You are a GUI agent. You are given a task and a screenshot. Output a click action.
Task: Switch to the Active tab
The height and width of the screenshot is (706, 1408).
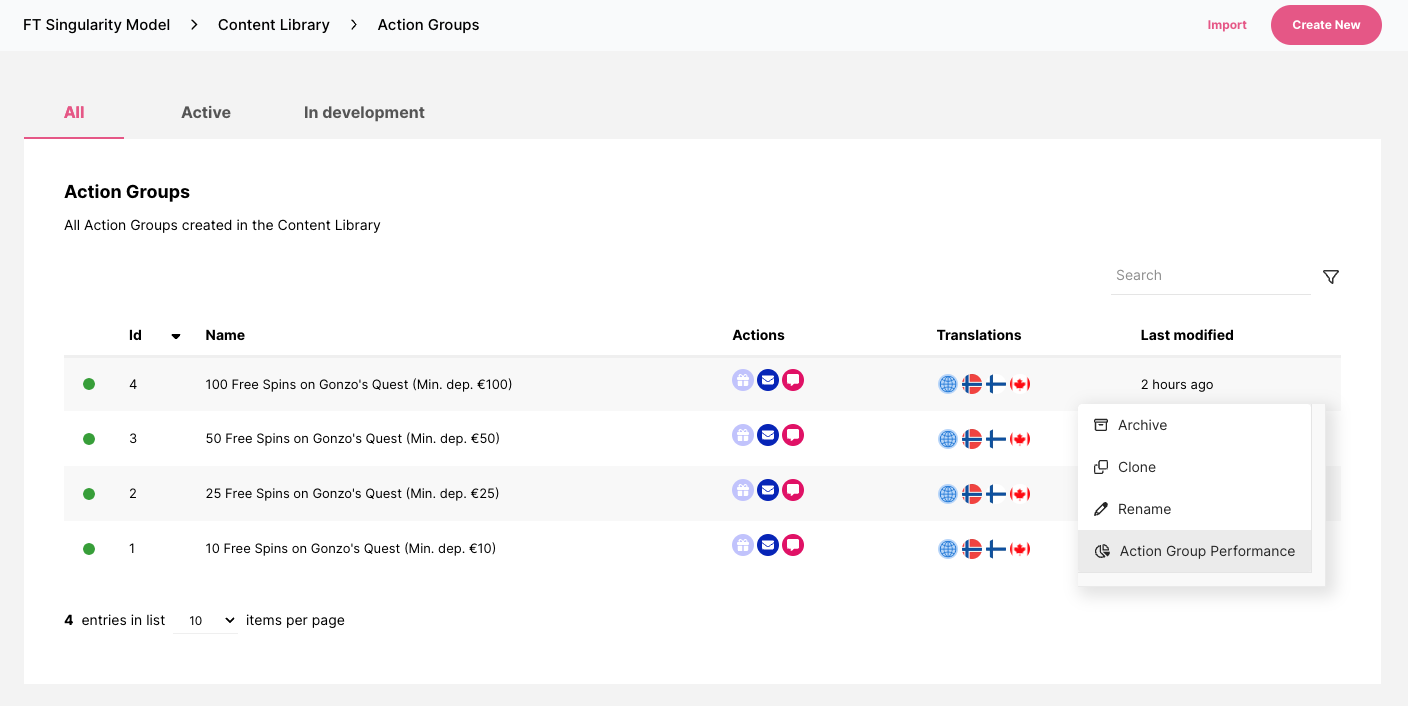(x=206, y=112)
